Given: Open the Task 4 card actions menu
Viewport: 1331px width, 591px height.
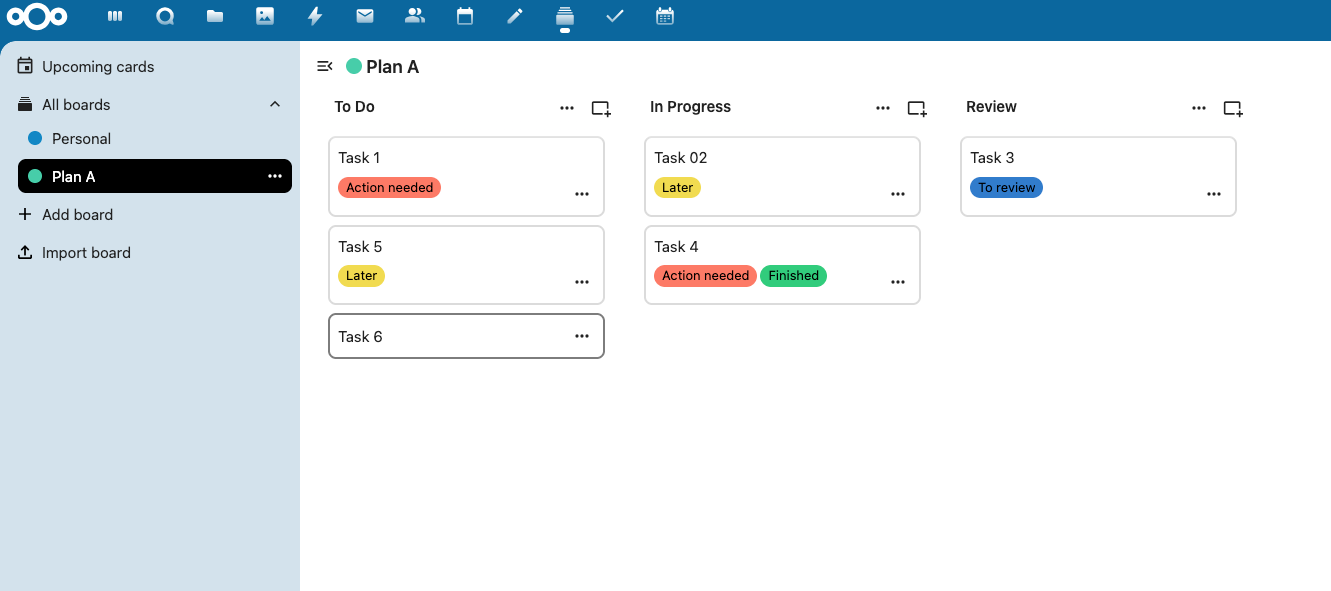Looking at the screenshot, I should 897,281.
